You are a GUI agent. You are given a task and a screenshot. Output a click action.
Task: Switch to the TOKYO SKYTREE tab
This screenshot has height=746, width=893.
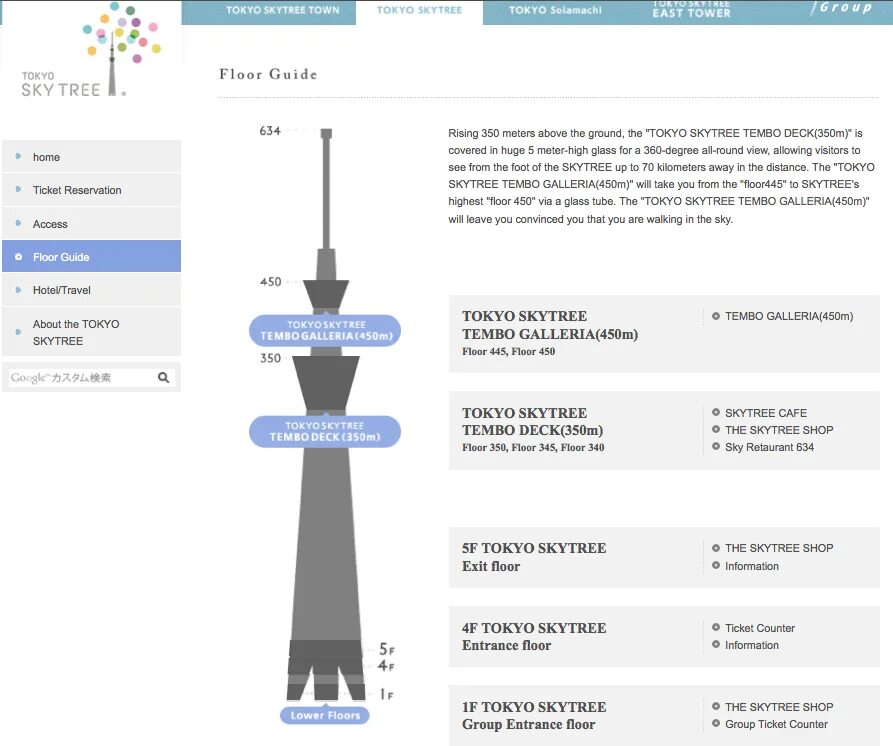(419, 10)
